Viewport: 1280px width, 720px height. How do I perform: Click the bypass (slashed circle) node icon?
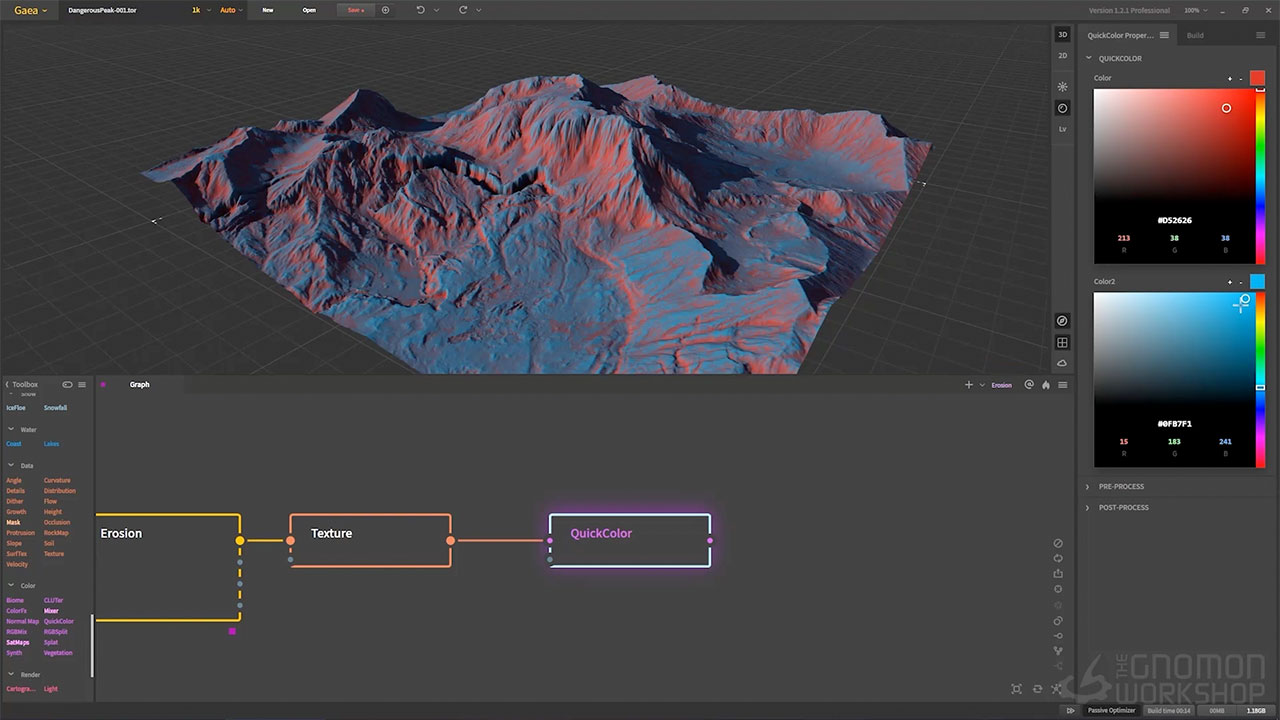point(1058,543)
